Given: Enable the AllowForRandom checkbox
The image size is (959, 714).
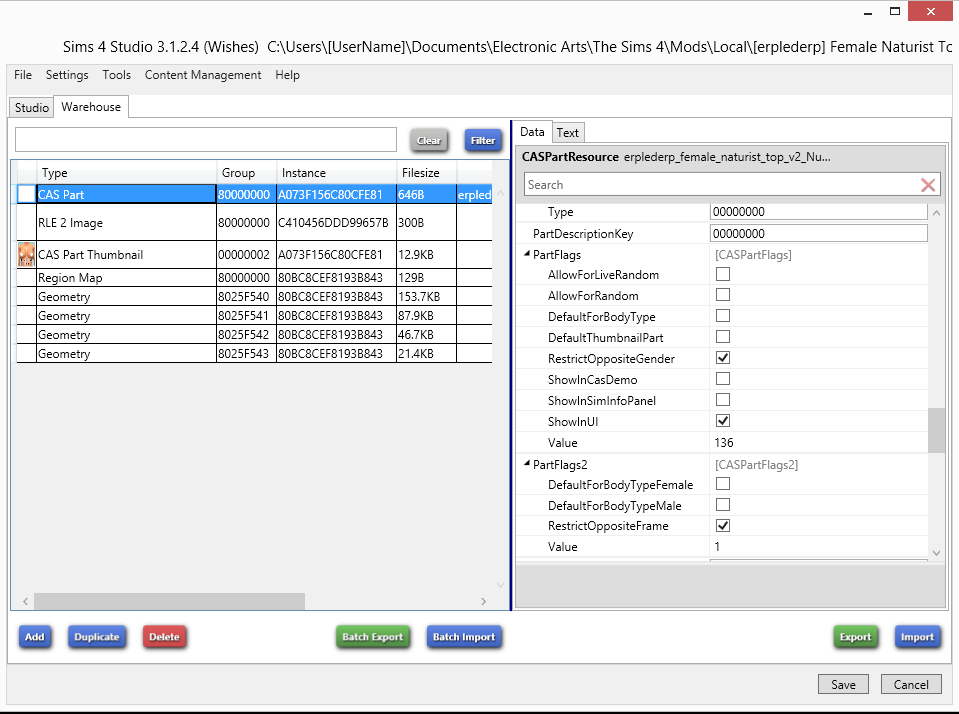Looking at the screenshot, I should pos(723,295).
